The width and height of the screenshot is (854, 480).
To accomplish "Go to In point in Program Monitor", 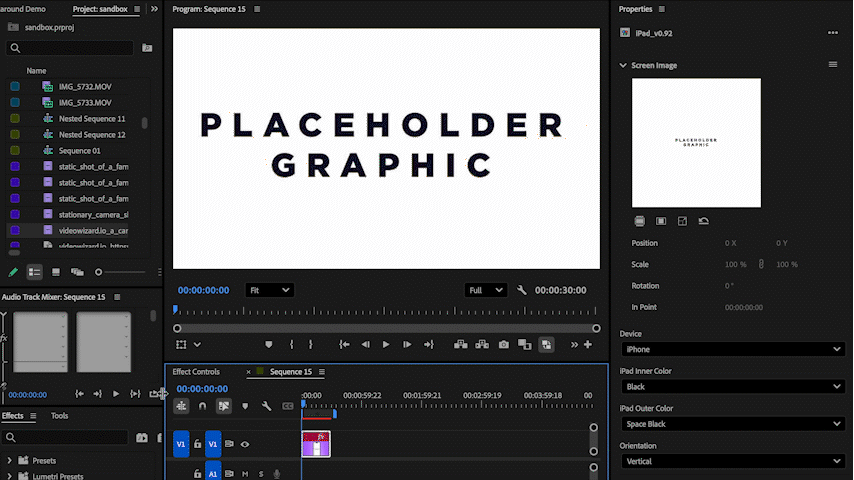I will (x=344, y=345).
